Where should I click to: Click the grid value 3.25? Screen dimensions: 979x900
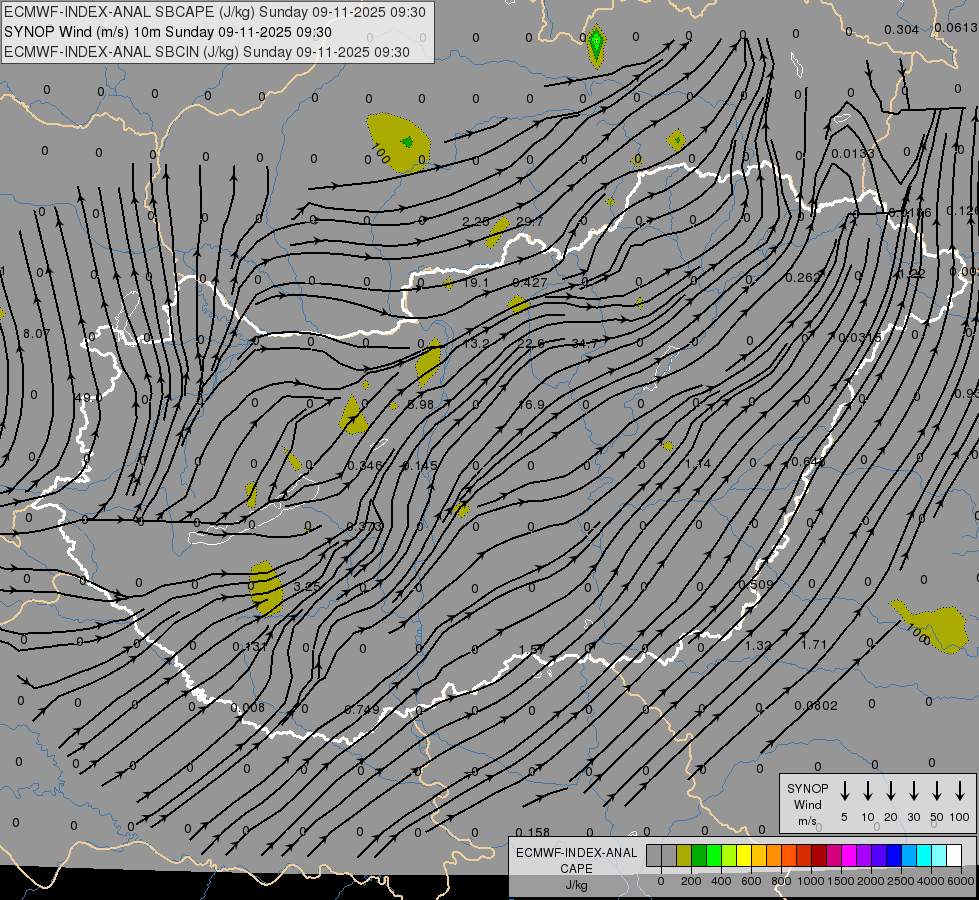click(x=307, y=586)
